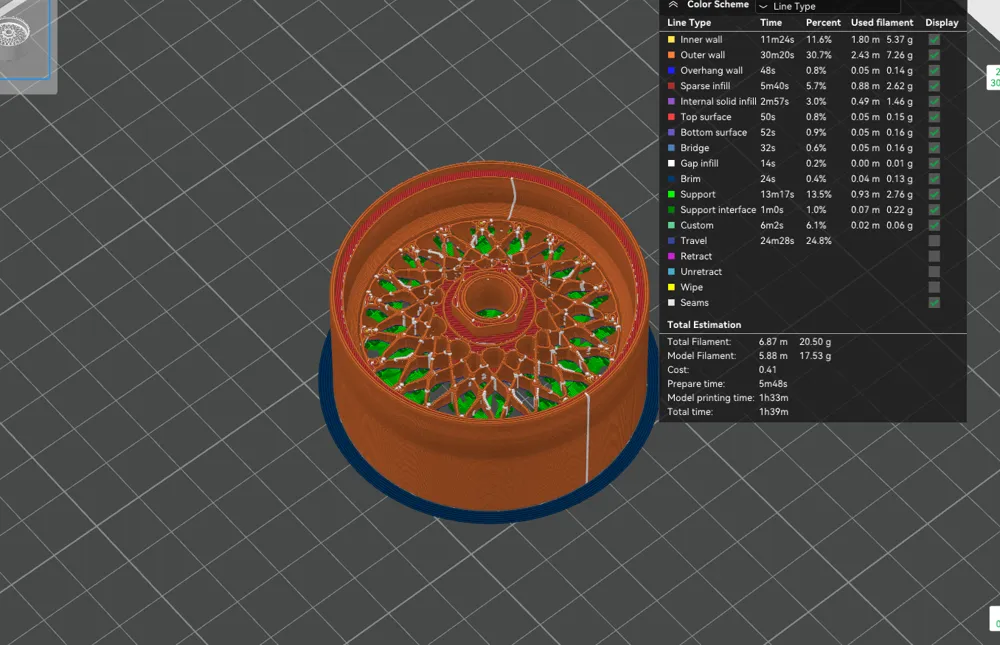Image resolution: width=1000 pixels, height=645 pixels.
Task: Click the magenta Retract color swatch
Action: pos(671,256)
